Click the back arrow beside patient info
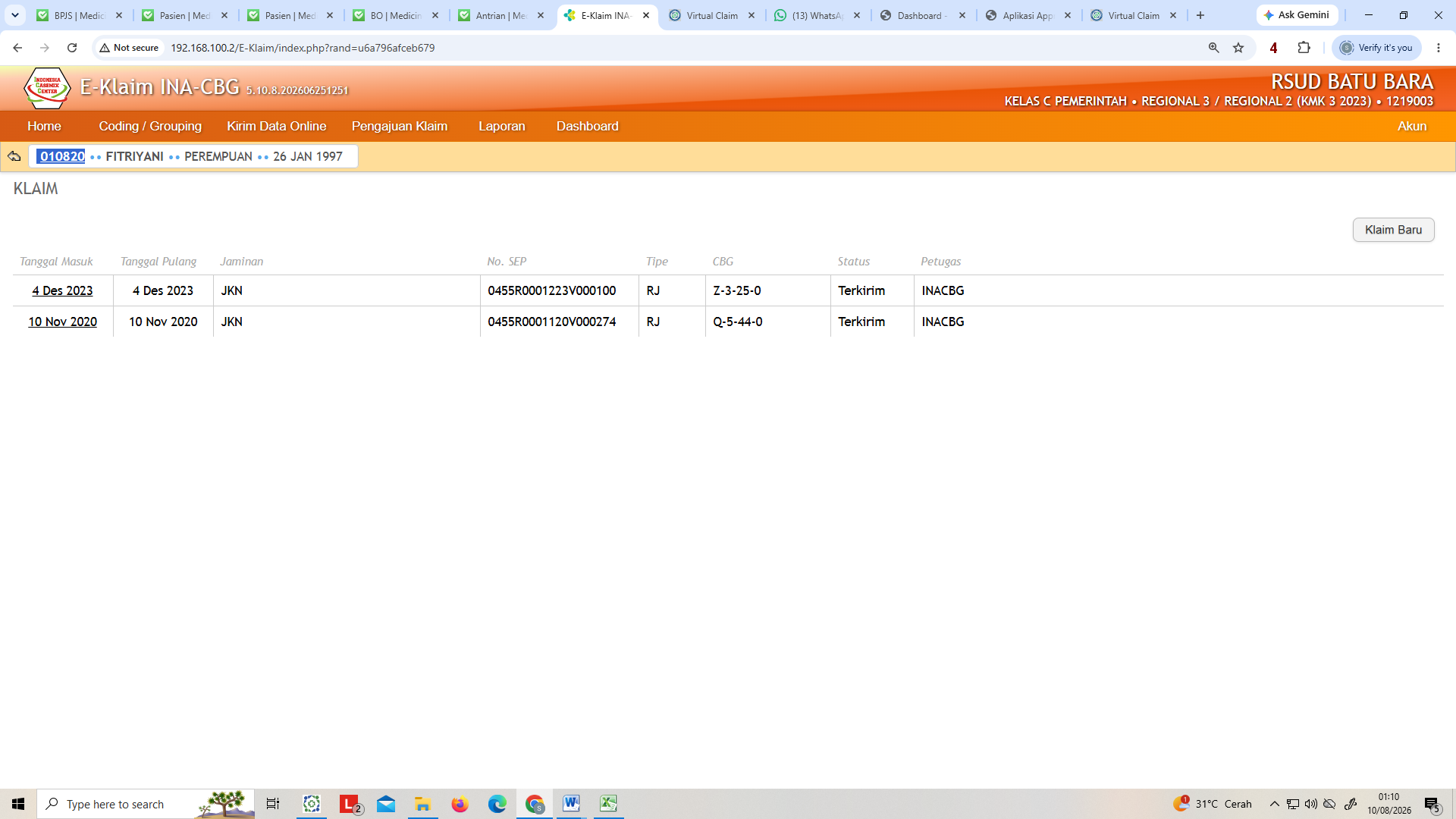 (14, 156)
